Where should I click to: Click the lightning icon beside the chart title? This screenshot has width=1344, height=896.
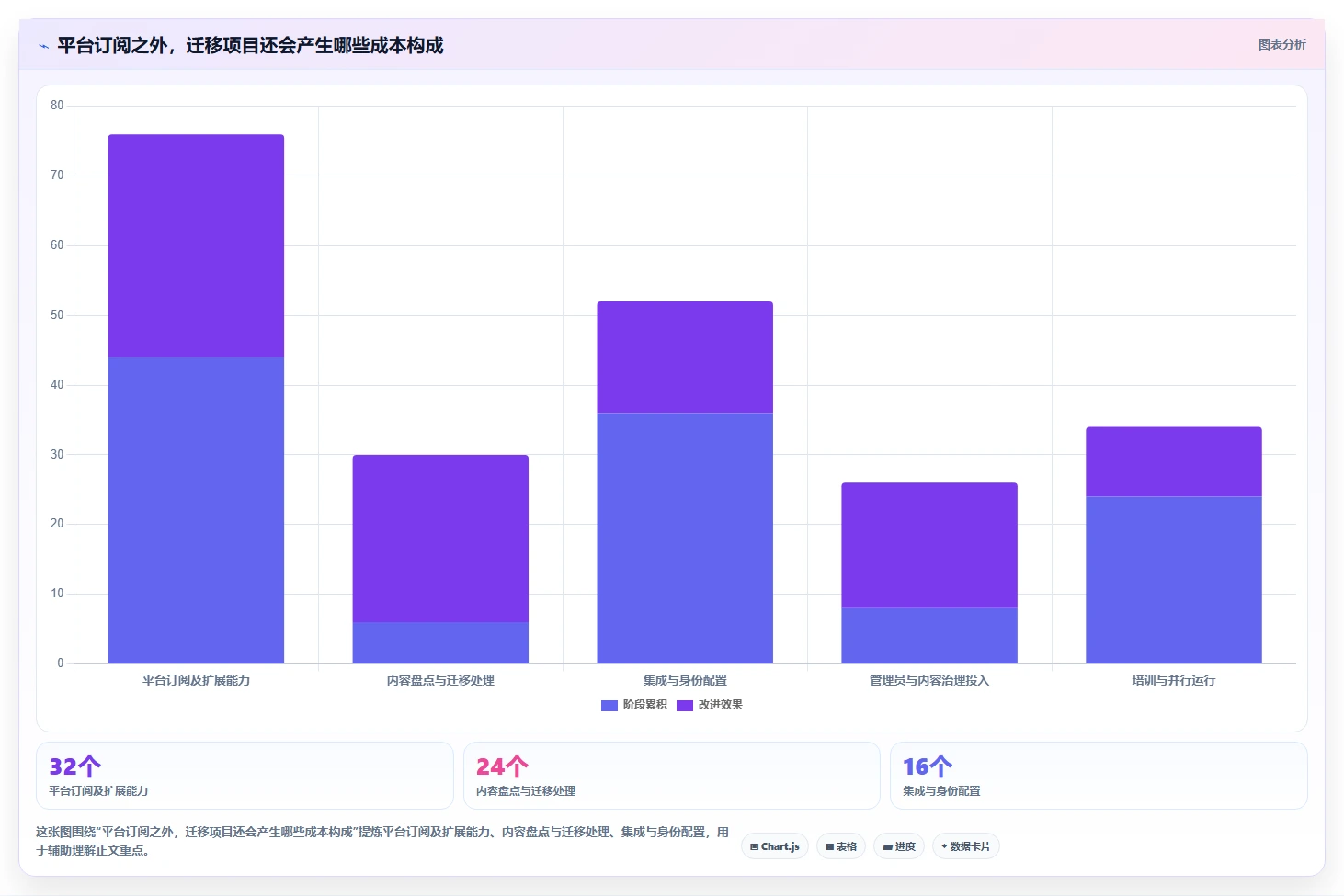pos(43,46)
